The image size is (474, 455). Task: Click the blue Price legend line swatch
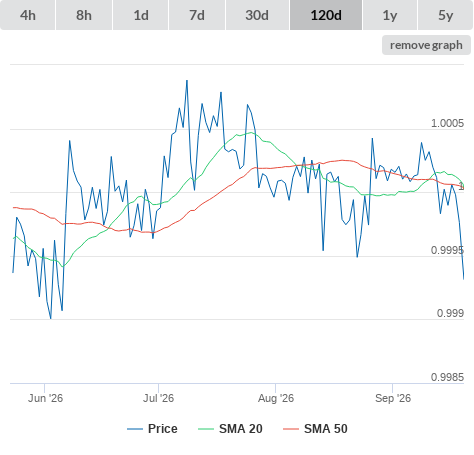135,429
